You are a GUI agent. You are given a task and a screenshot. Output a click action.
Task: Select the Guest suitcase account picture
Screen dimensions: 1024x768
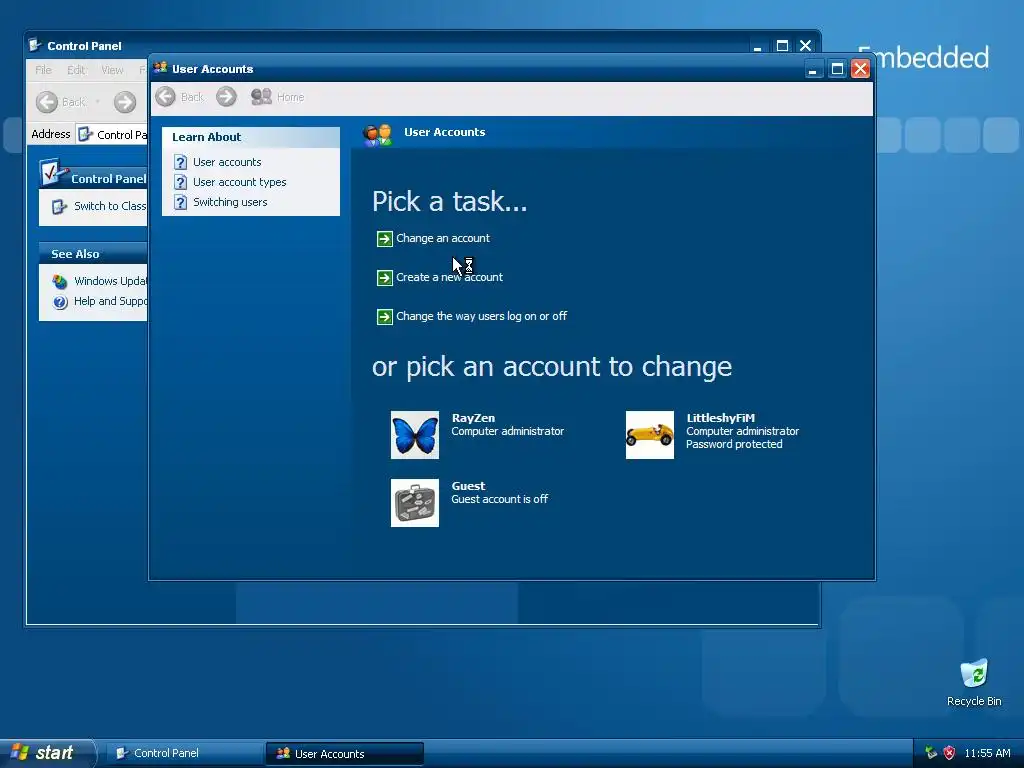click(415, 503)
